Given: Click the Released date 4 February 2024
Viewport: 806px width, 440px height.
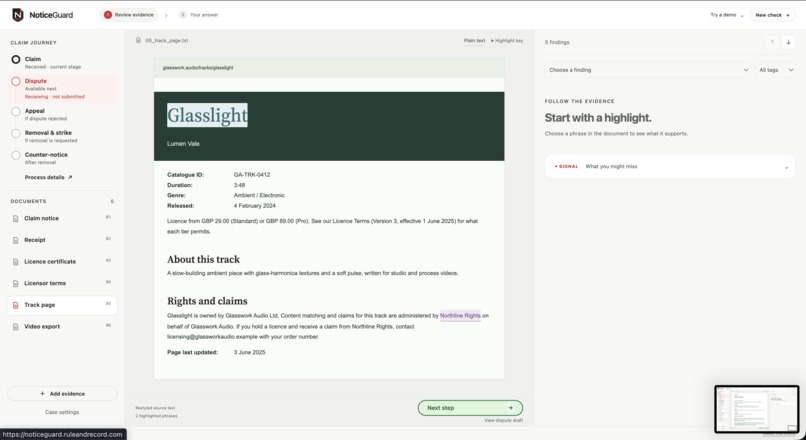Looking at the screenshot, I should tap(254, 206).
